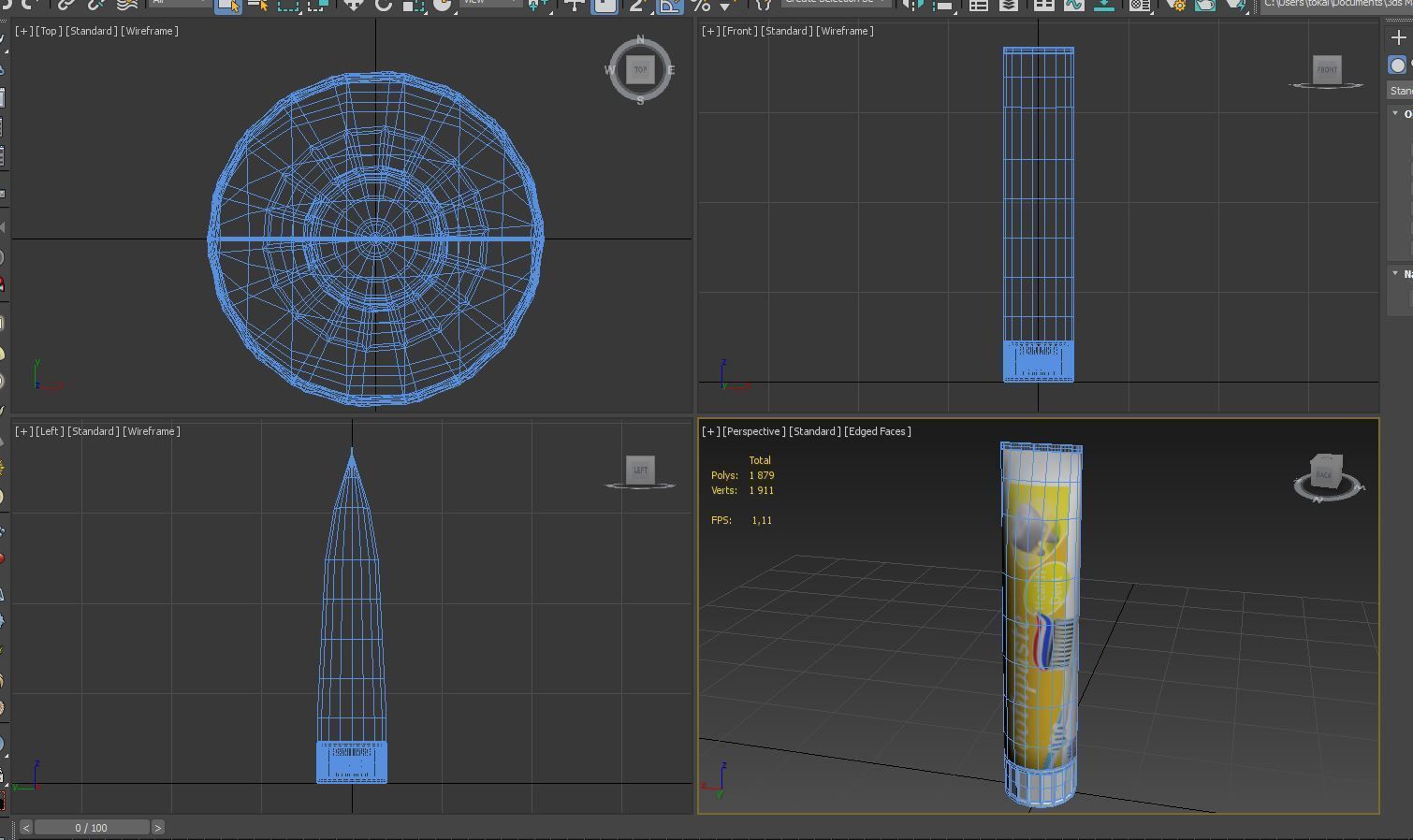Toggle the Angle Snap button

670,5
